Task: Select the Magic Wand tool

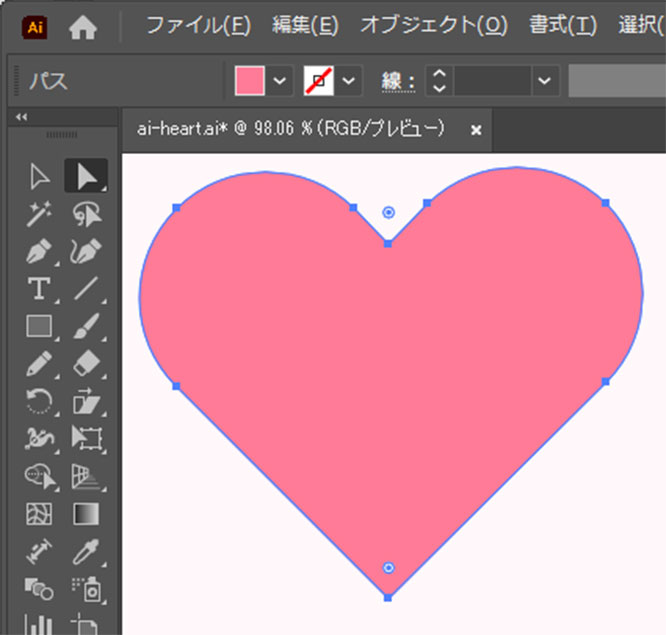Action: (39, 214)
